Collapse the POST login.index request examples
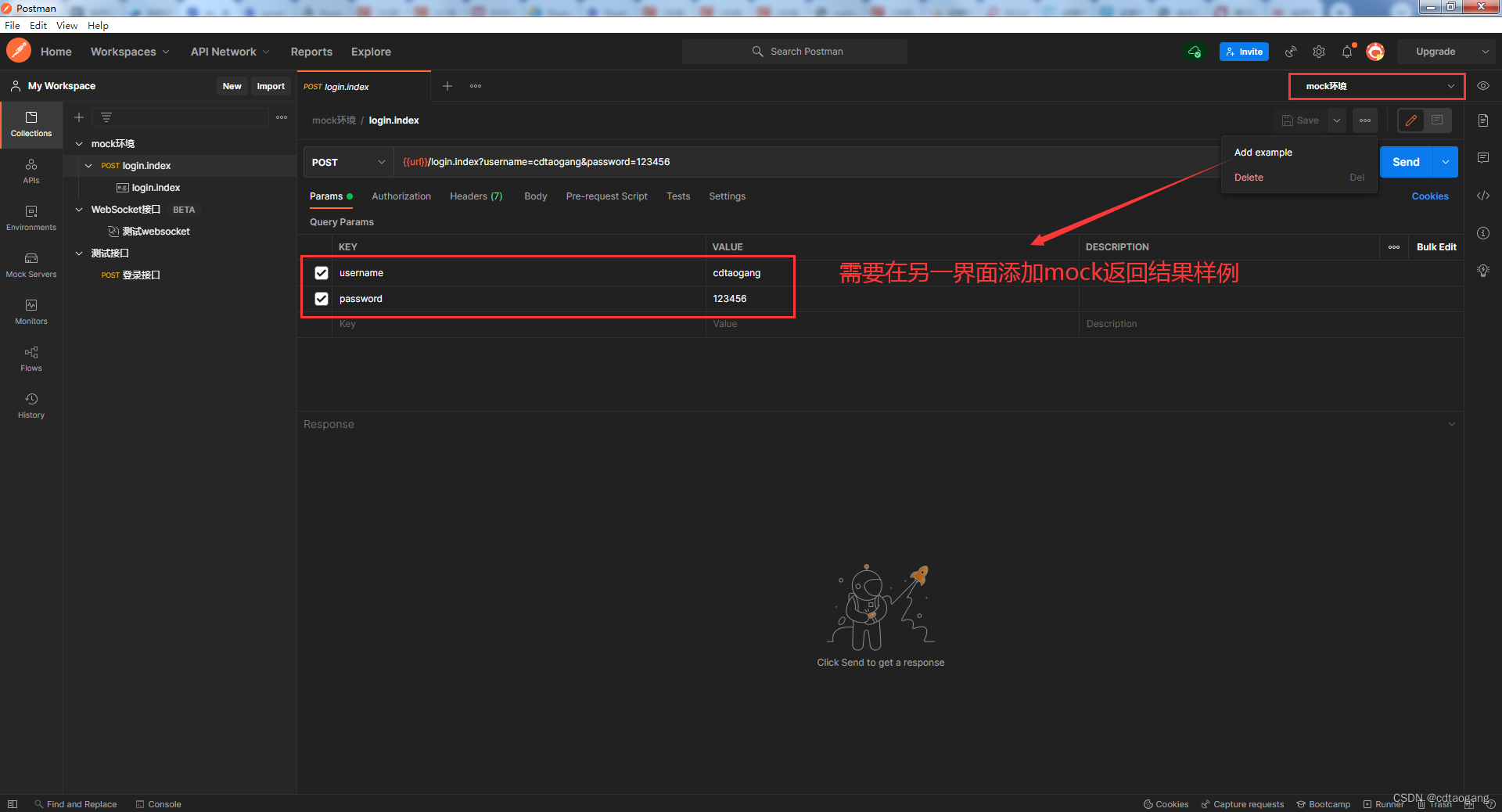The image size is (1502, 812). 88,166
